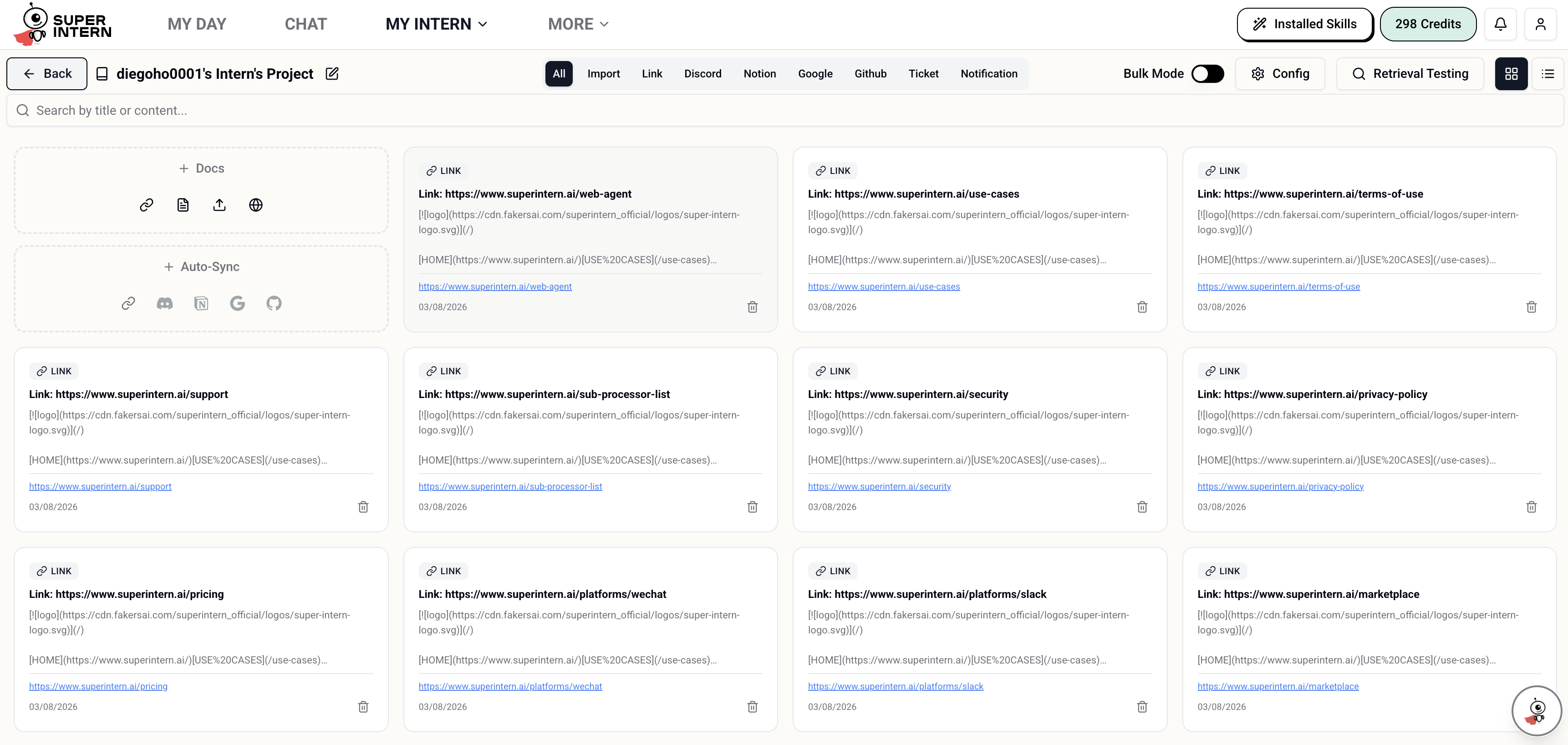1568x745 pixels.
Task: Open Installed Skills
Action: (x=1304, y=24)
